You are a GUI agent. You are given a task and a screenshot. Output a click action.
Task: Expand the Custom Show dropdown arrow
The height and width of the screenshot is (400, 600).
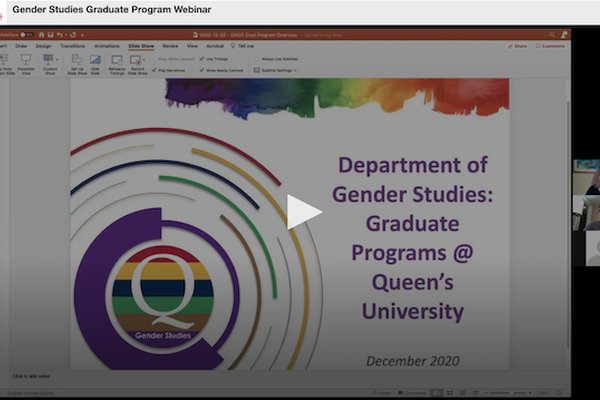coord(57,60)
